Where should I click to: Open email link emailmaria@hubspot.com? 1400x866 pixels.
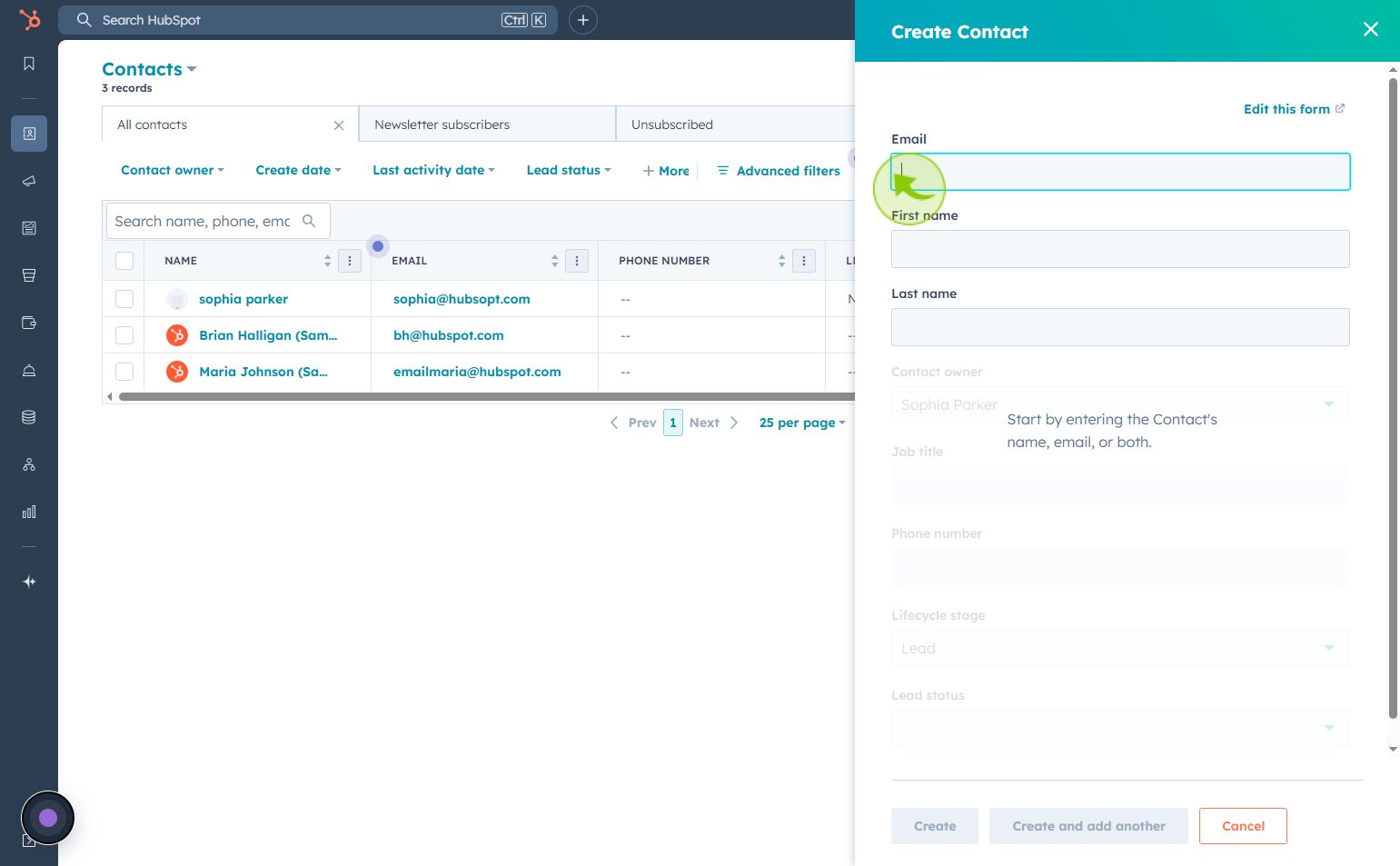(x=477, y=372)
